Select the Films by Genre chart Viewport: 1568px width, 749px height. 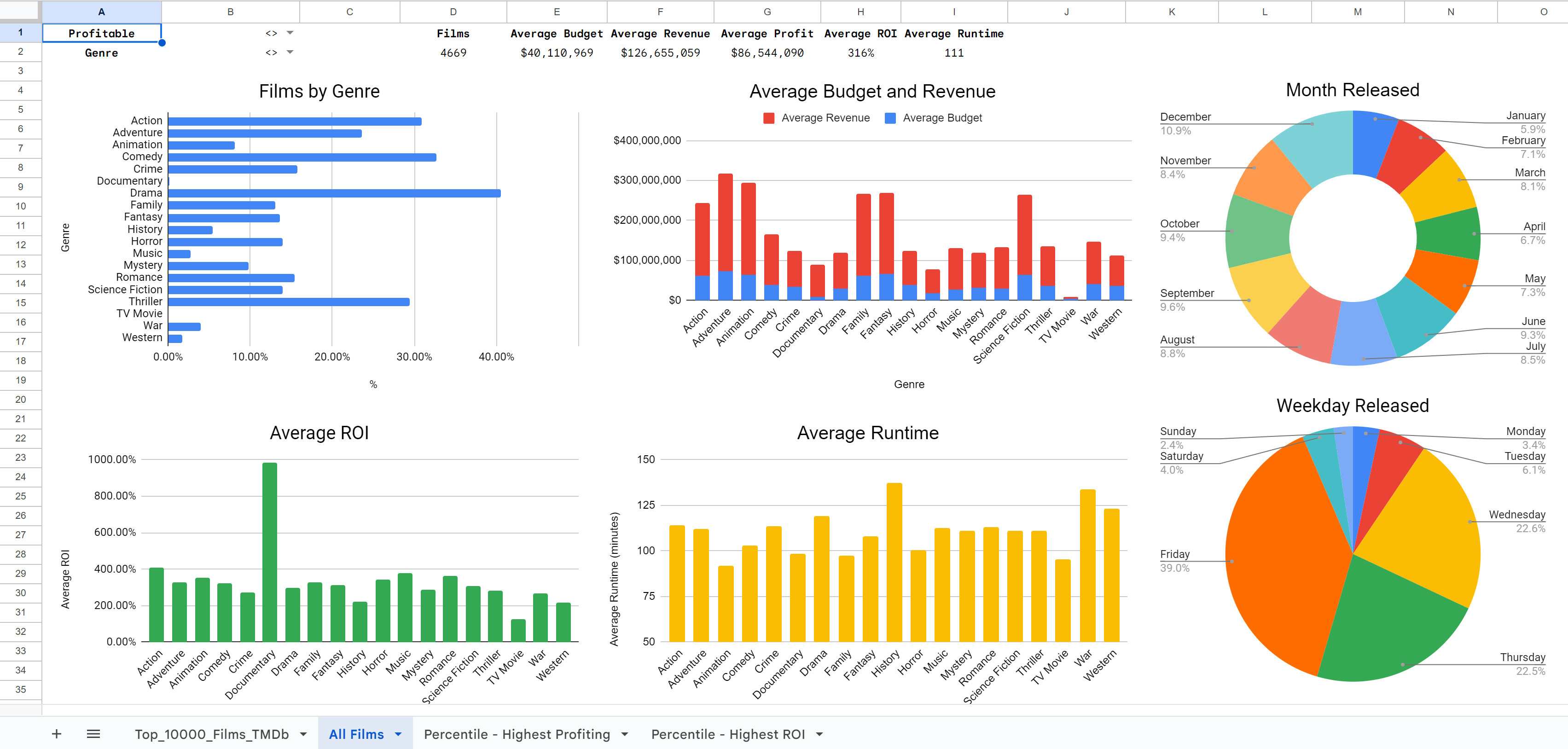pyautogui.click(x=319, y=91)
